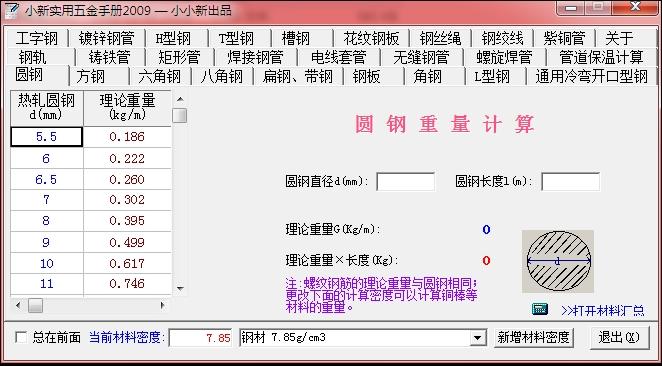Open the 无缝钢管 tab
The height and width of the screenshot is (366, 662).
(421, 57)
